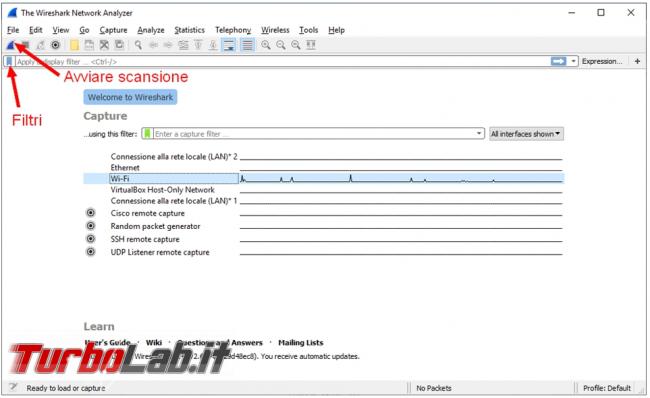Image resolution: width=650 pixels, height=398 pixels.
Task: Click the 'Welcome to Wireshark' banner
Action: click(130, 97)
